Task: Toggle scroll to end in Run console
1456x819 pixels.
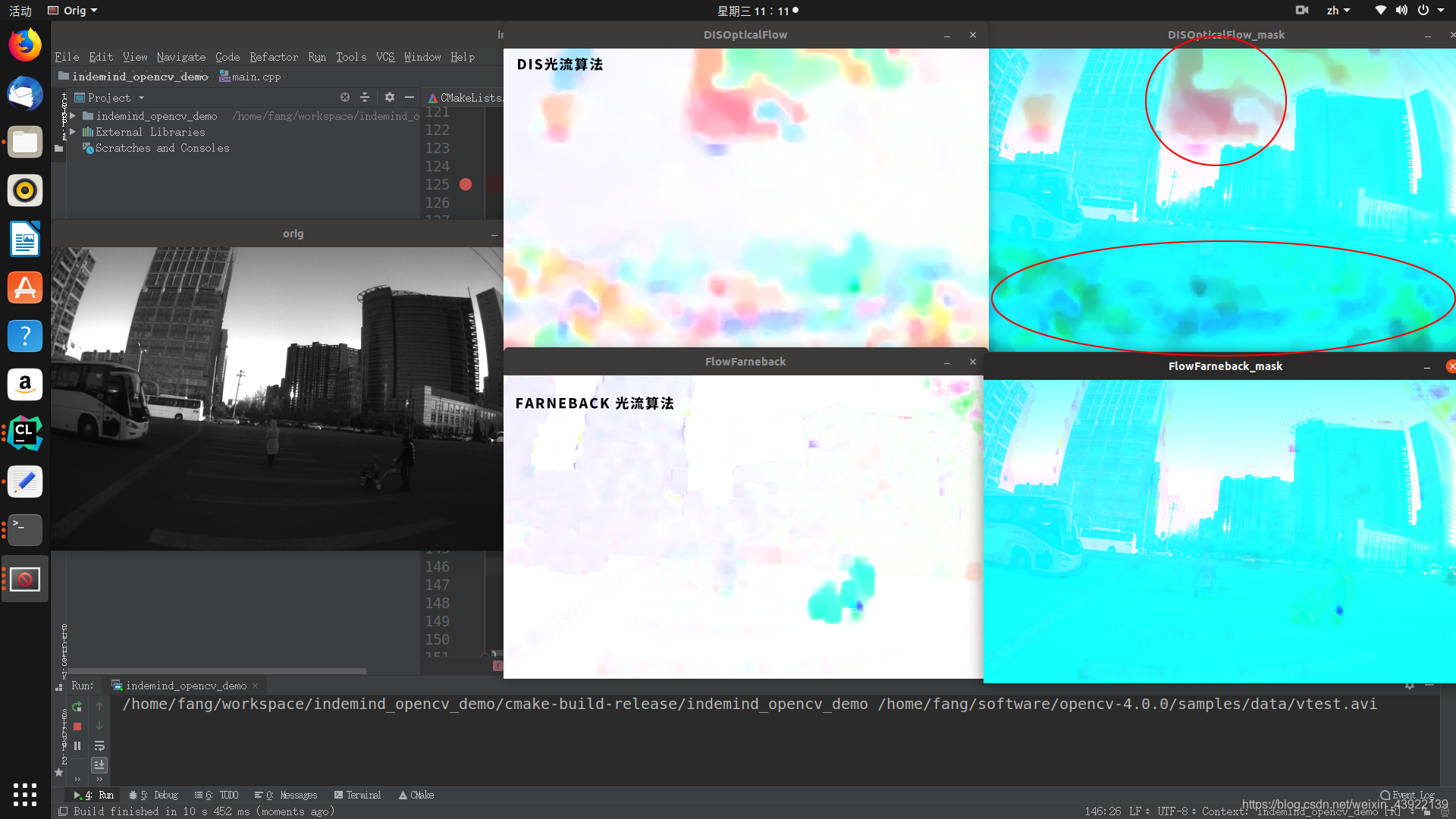Action: [x=99, y=765]
